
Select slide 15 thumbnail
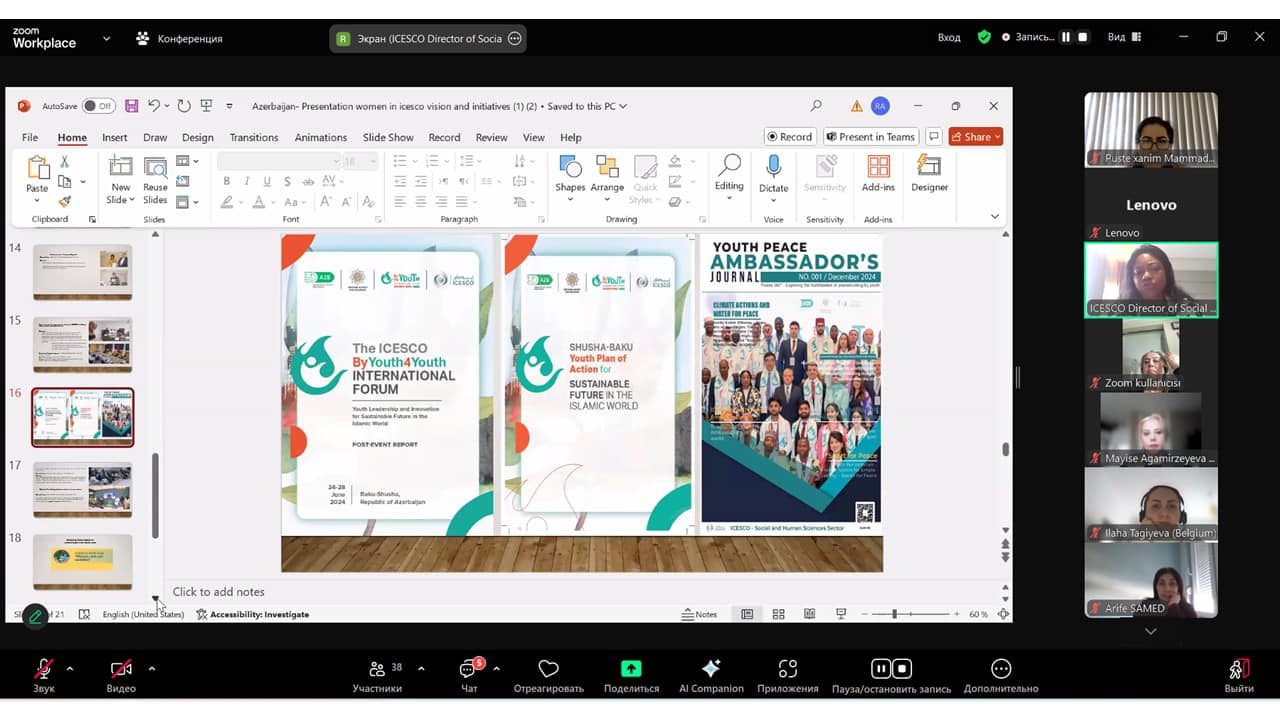[x=82, y=344]
